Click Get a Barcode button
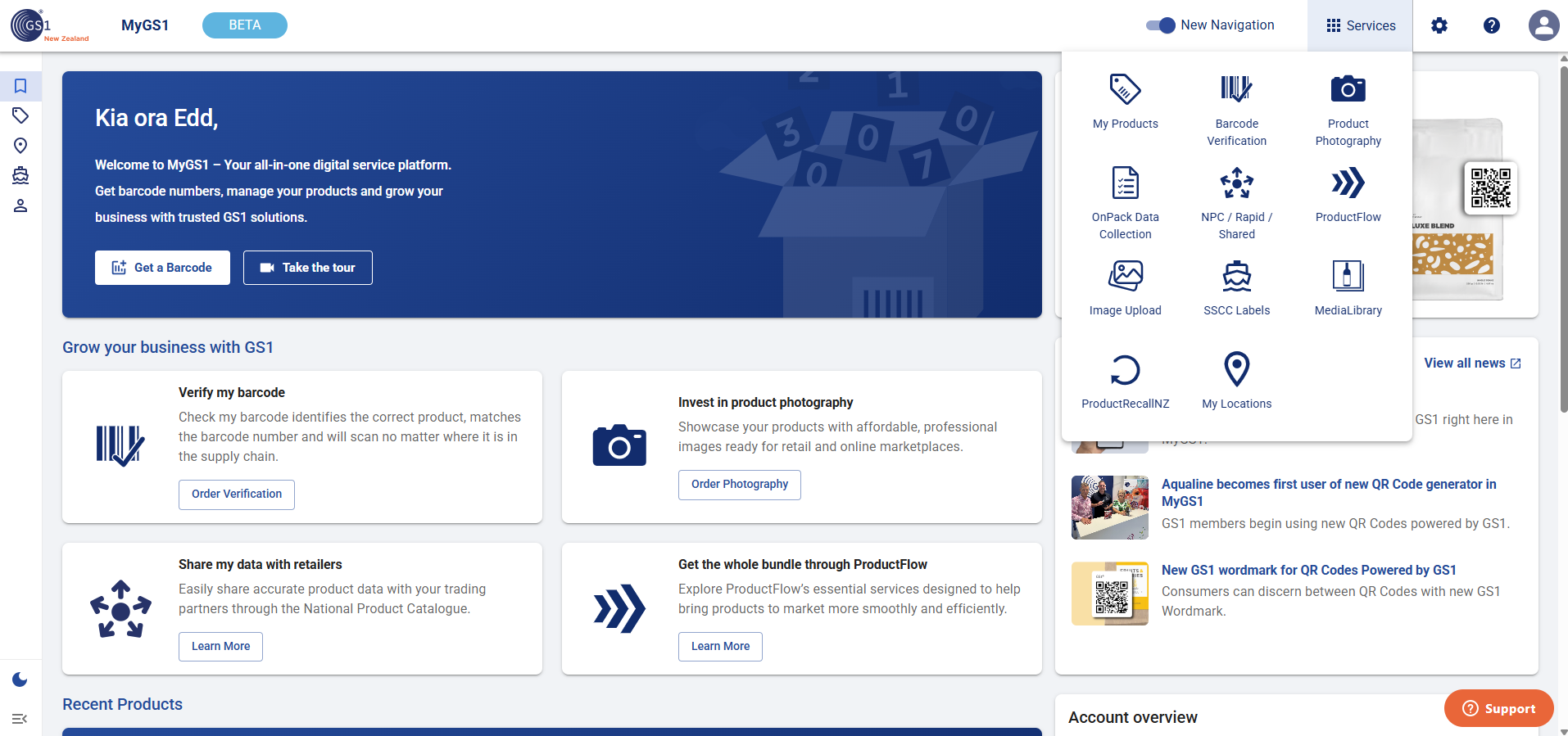 tap(162, 268)
